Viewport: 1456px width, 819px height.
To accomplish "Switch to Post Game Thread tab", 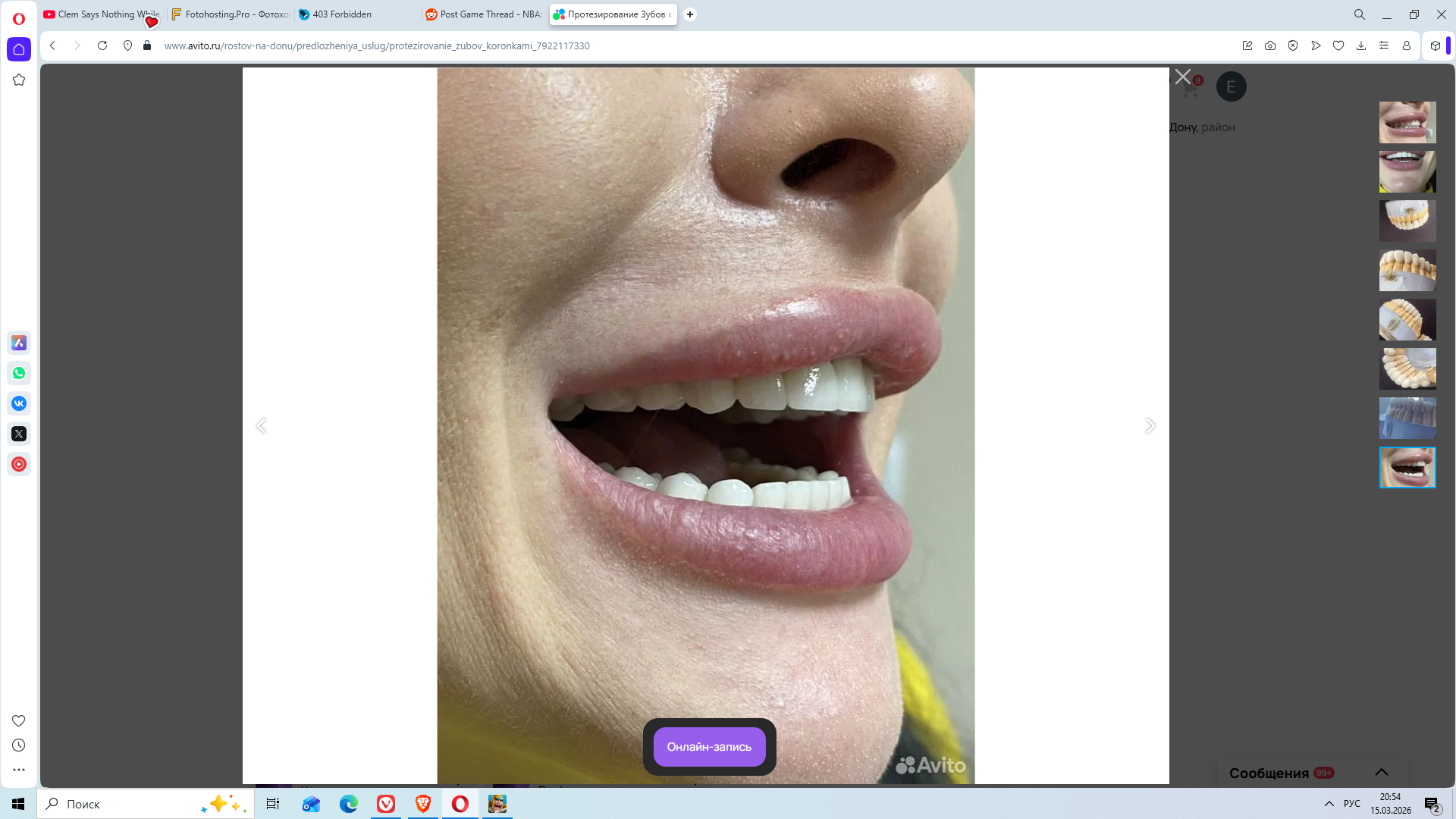I will click(483, 14).
